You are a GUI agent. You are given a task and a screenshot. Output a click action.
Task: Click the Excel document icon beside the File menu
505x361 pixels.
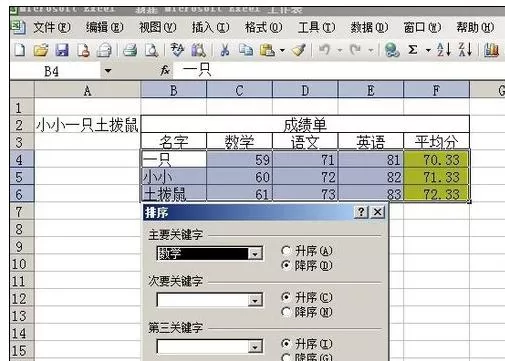tap(18, 27)
